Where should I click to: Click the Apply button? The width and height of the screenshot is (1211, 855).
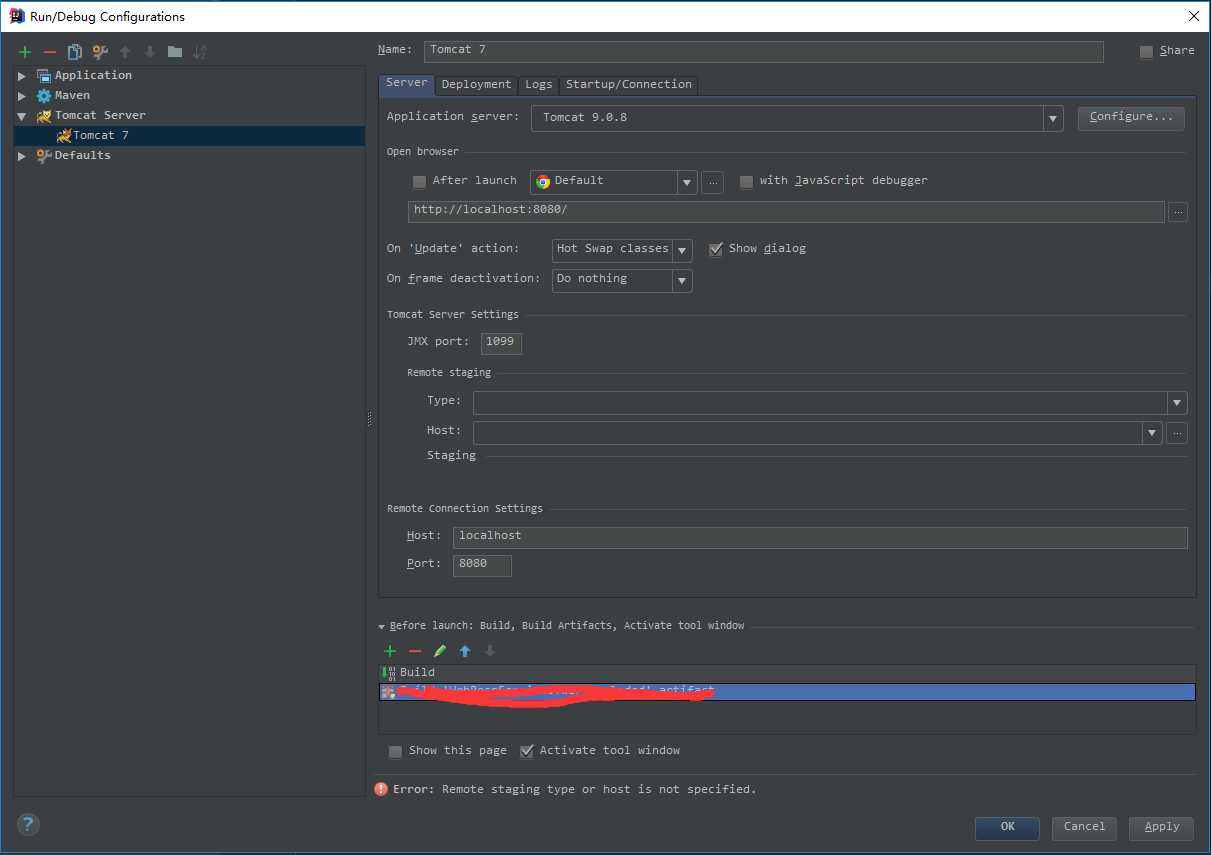tap(1162, 828)
